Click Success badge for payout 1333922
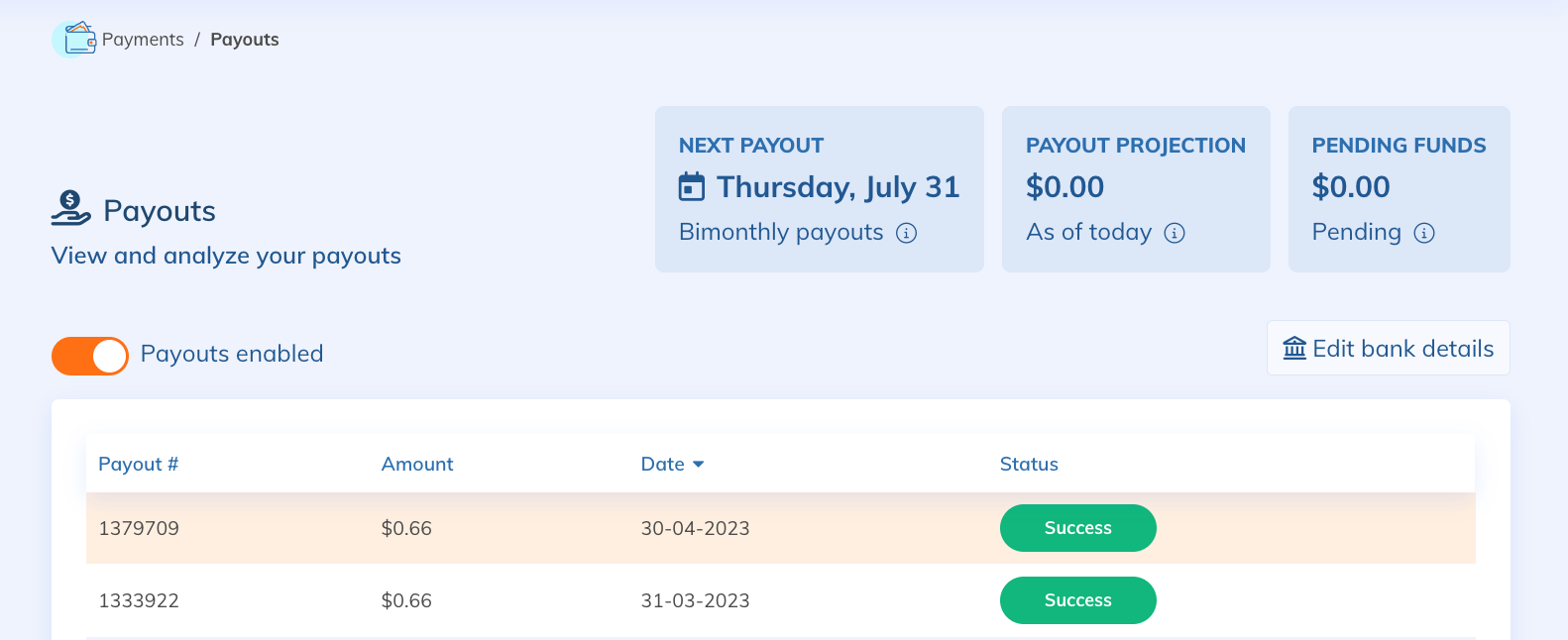This screenshot has height=640, width=1568. (x=1077, y=600)
